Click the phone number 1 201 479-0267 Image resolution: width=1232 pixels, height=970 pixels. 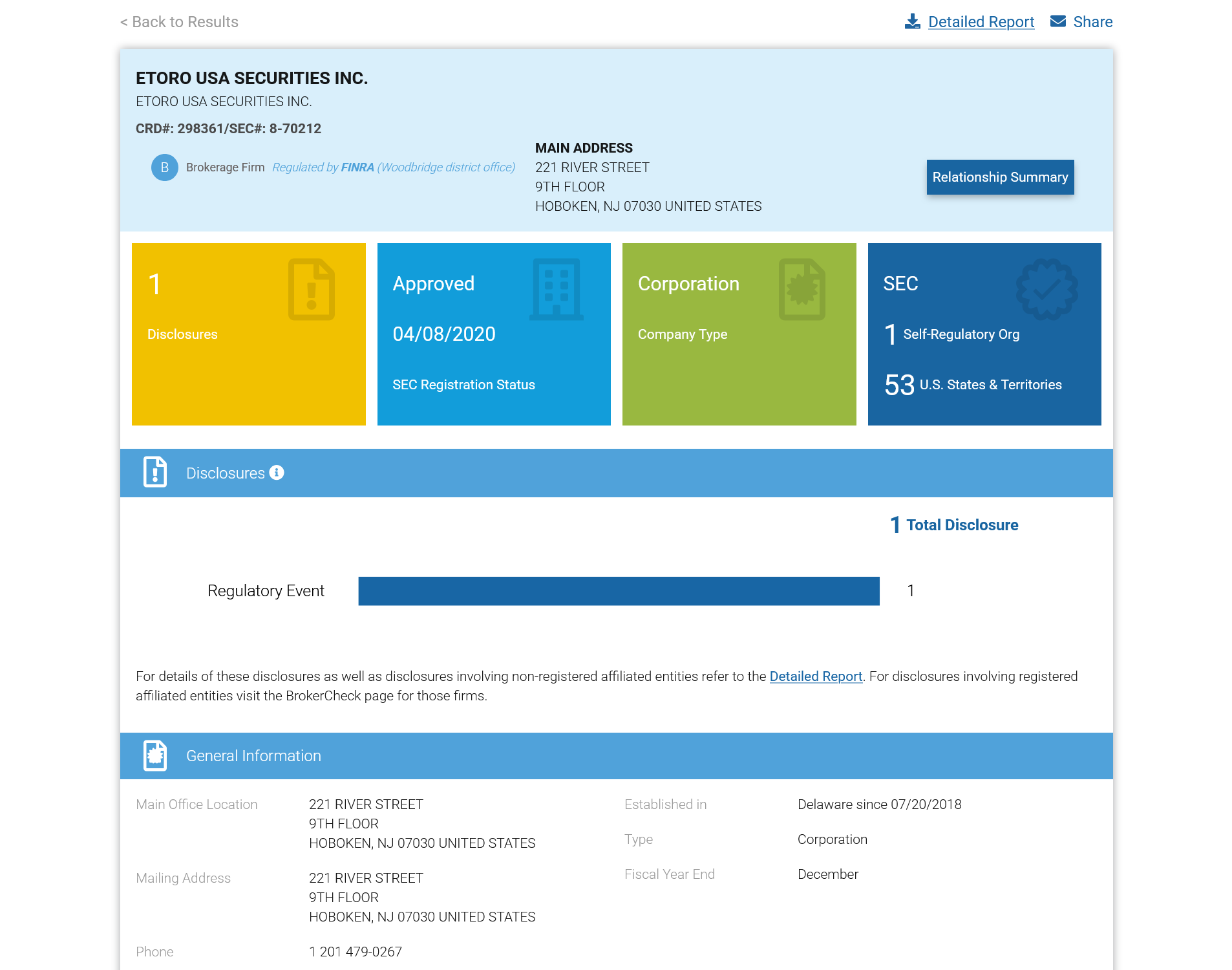pyautogui.click(x=355, y=952)
